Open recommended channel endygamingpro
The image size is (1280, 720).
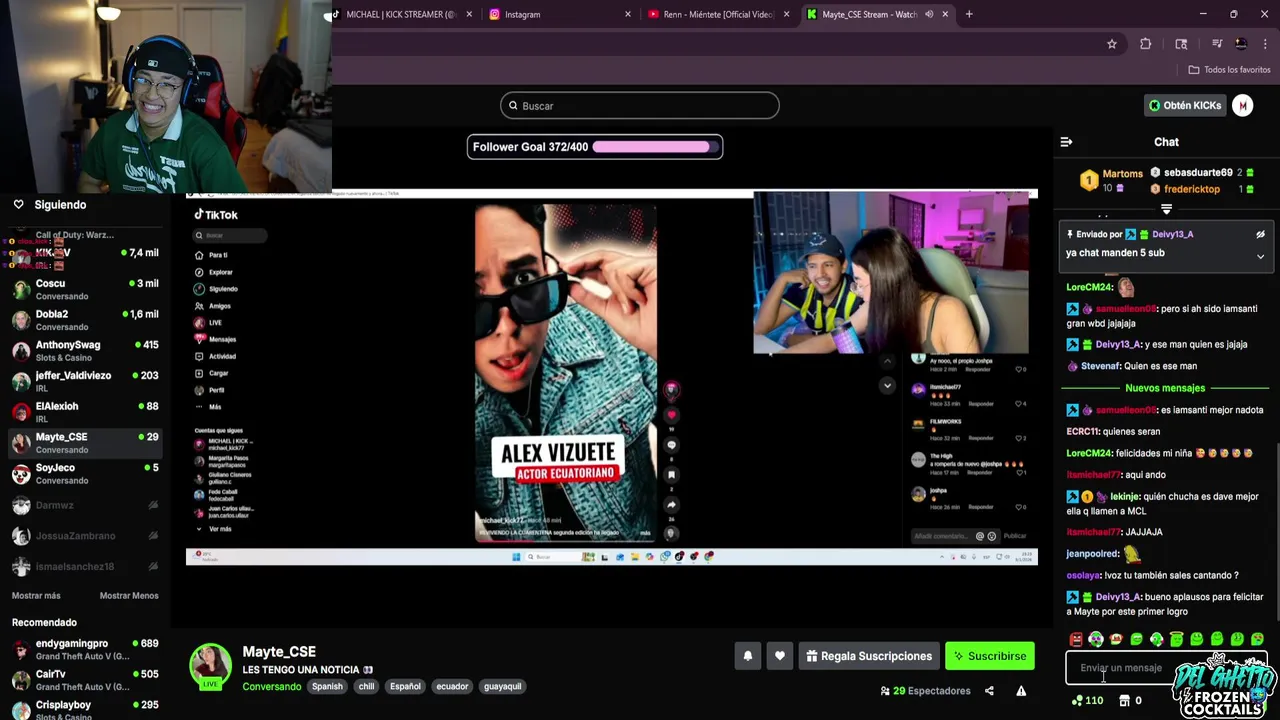click(85, 650)
